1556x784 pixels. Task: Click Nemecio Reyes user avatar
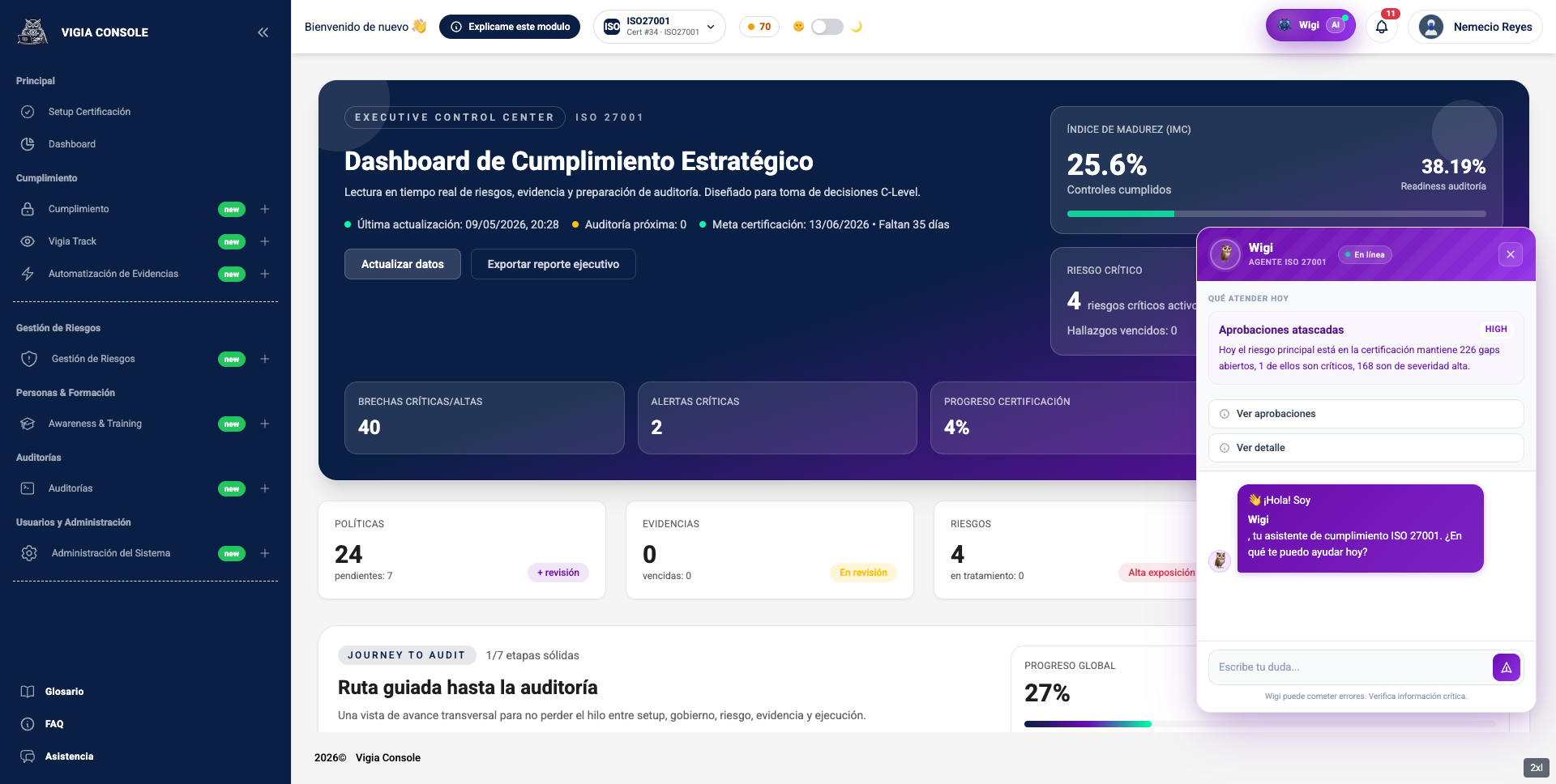(x=1431, y=27)
